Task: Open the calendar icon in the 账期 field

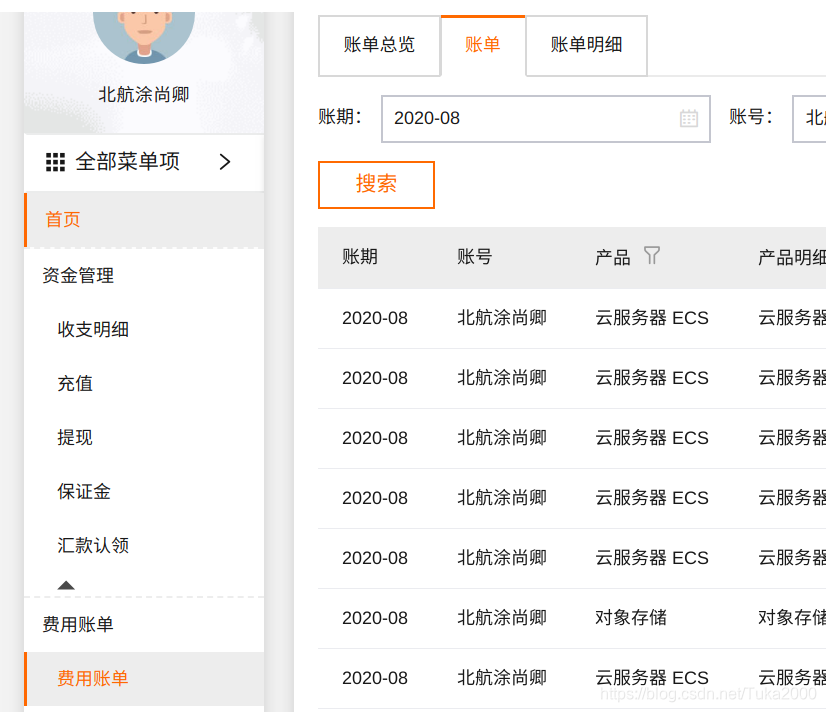Action: (x=688, y=119)
